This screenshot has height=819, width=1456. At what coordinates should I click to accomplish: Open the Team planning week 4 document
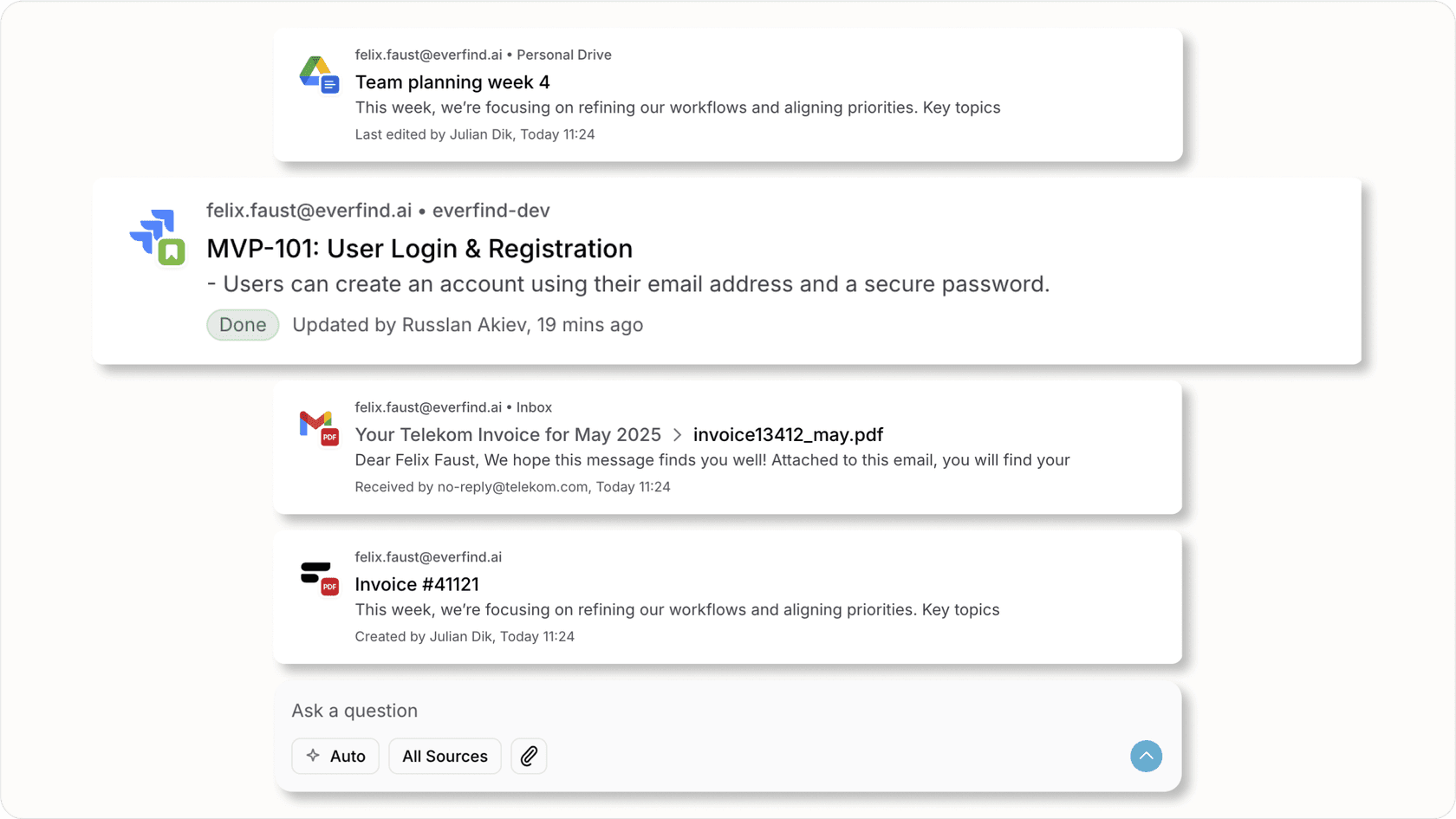tap(452, 82)
